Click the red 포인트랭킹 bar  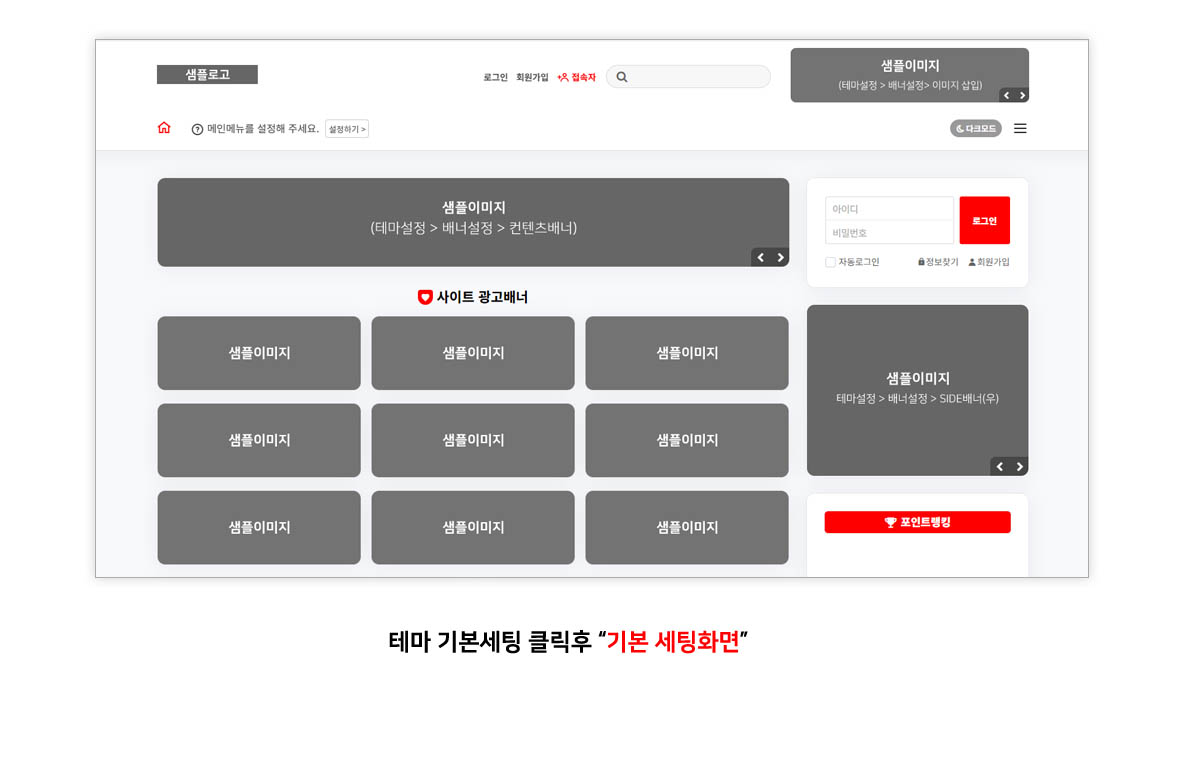[x=917, y=521]
